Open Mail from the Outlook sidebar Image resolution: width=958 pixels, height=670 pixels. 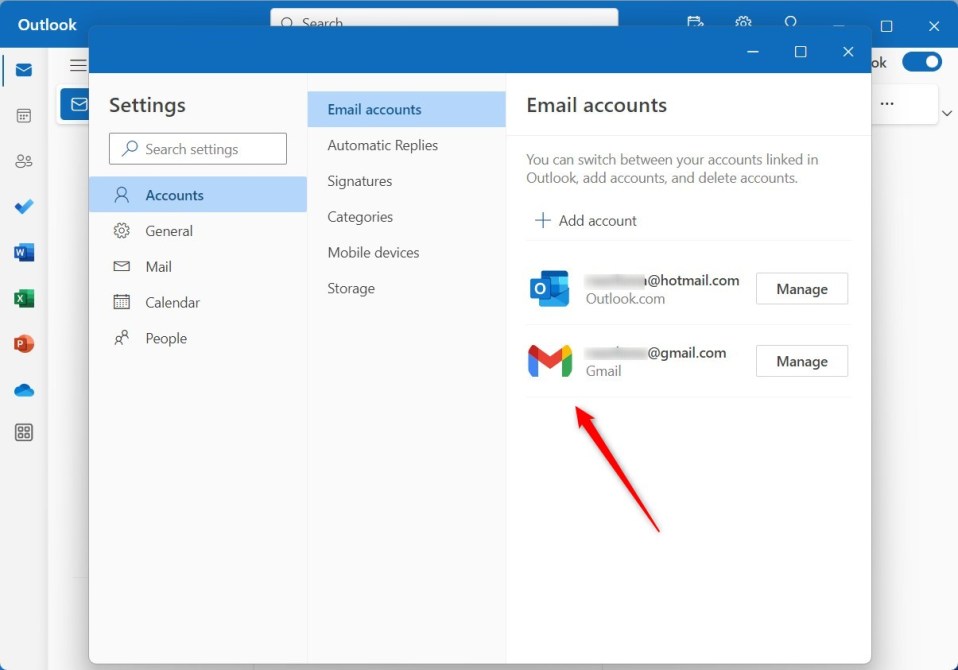(22, 70)
